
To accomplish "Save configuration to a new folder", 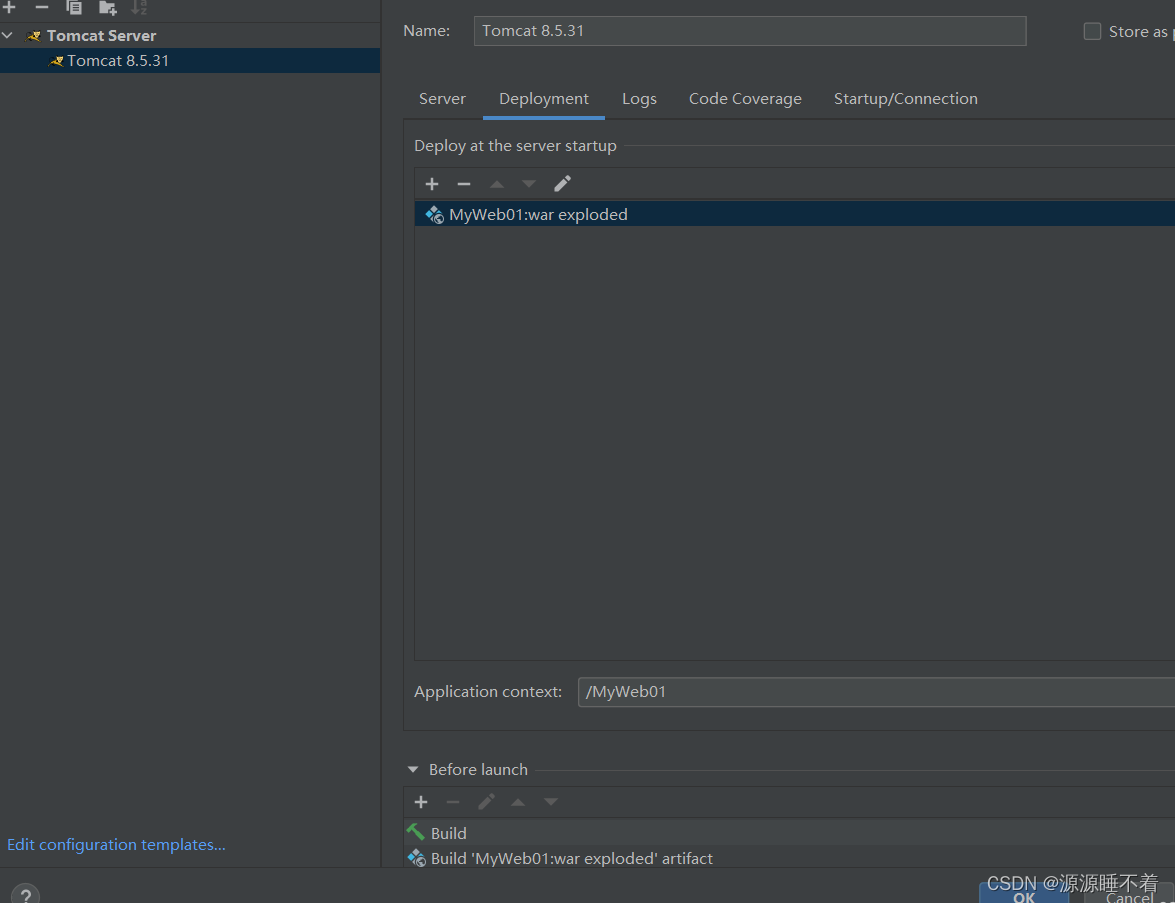I will click(x=107, y=7).
